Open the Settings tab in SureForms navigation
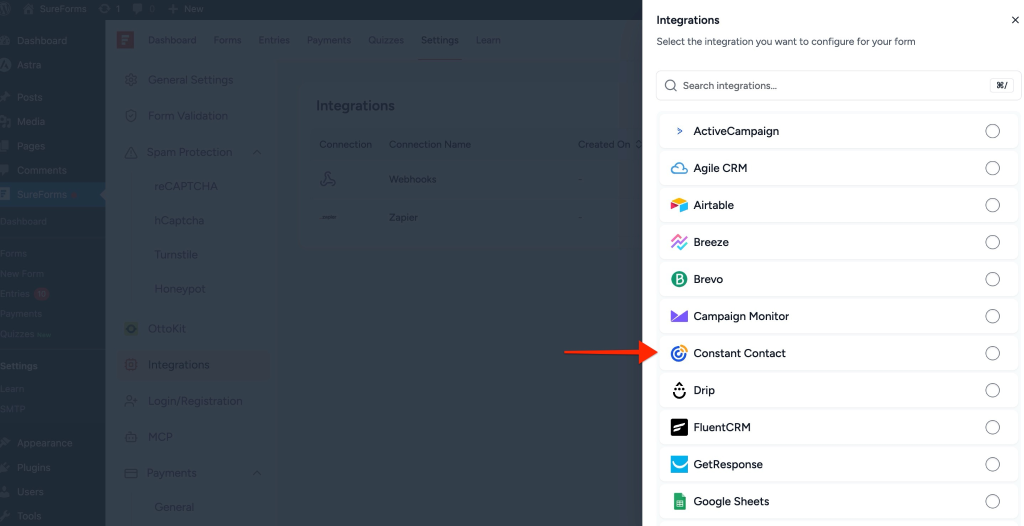Screen dimensions: 1024x526 click(440, 40)
